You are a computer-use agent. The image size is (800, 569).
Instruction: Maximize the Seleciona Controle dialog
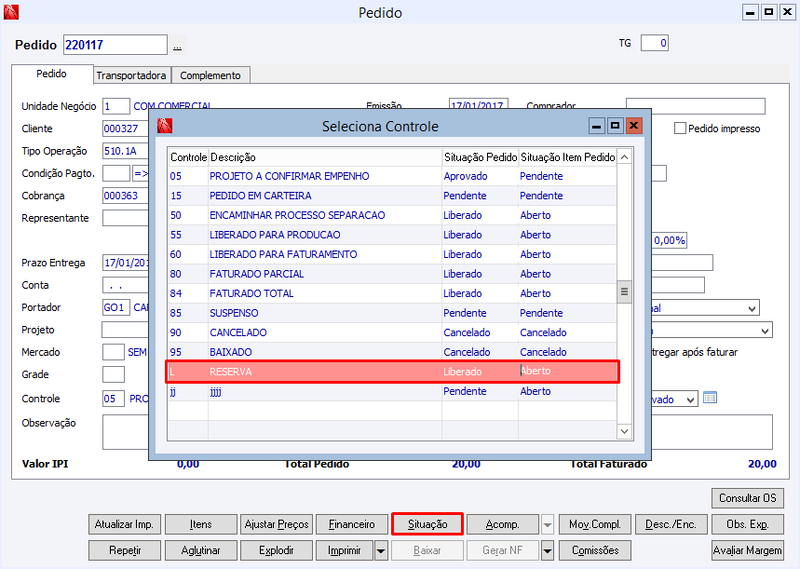click(x=615, y=126)
